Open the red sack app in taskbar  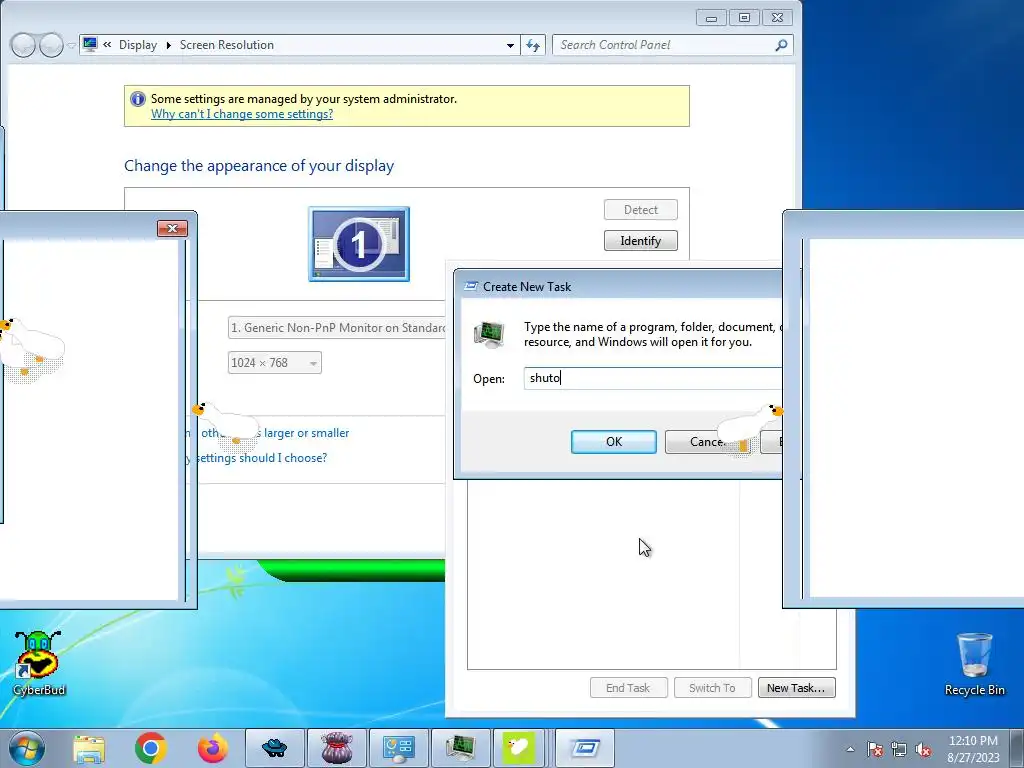coord(337,748)
